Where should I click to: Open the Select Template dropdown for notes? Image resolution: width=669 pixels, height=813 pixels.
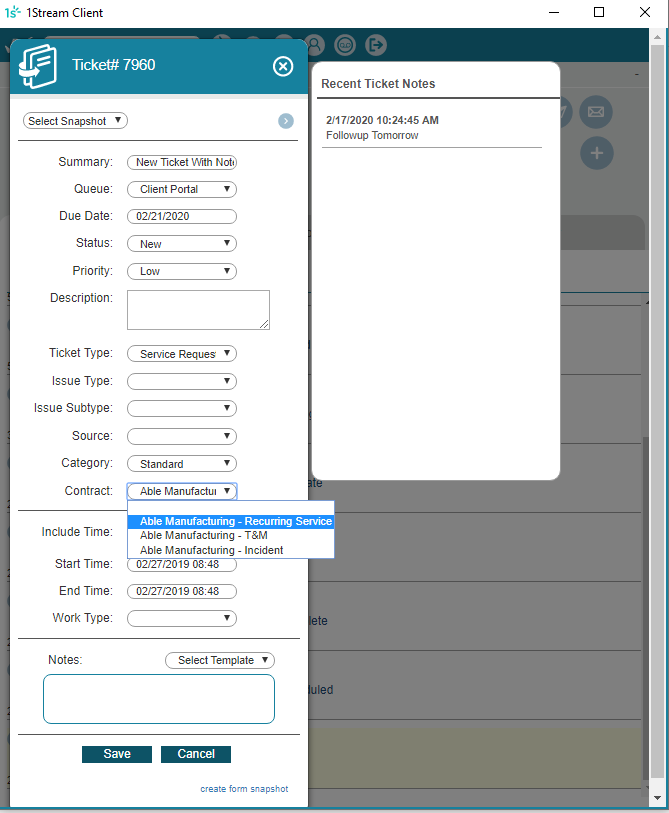[x=220, y=660]
